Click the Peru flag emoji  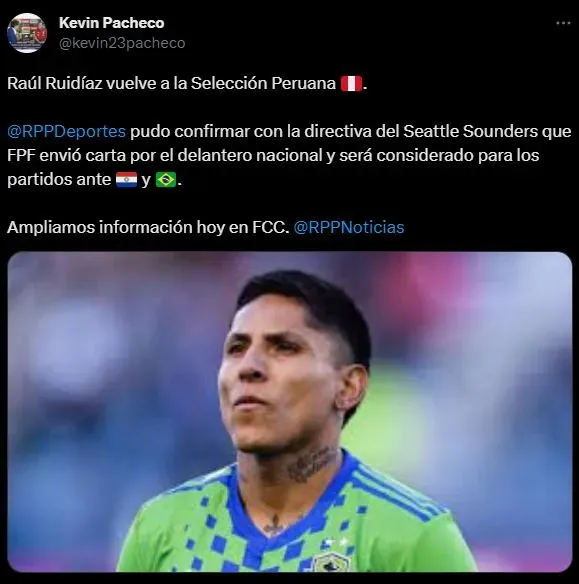click(x=351, y=83)
